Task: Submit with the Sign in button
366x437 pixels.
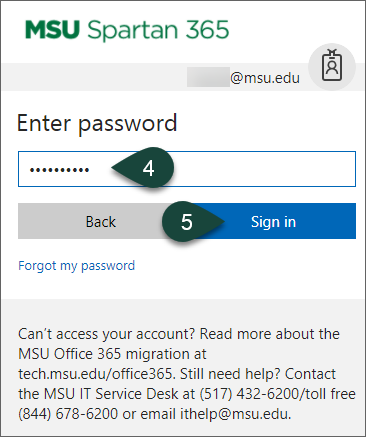Action: pos(273,221)
